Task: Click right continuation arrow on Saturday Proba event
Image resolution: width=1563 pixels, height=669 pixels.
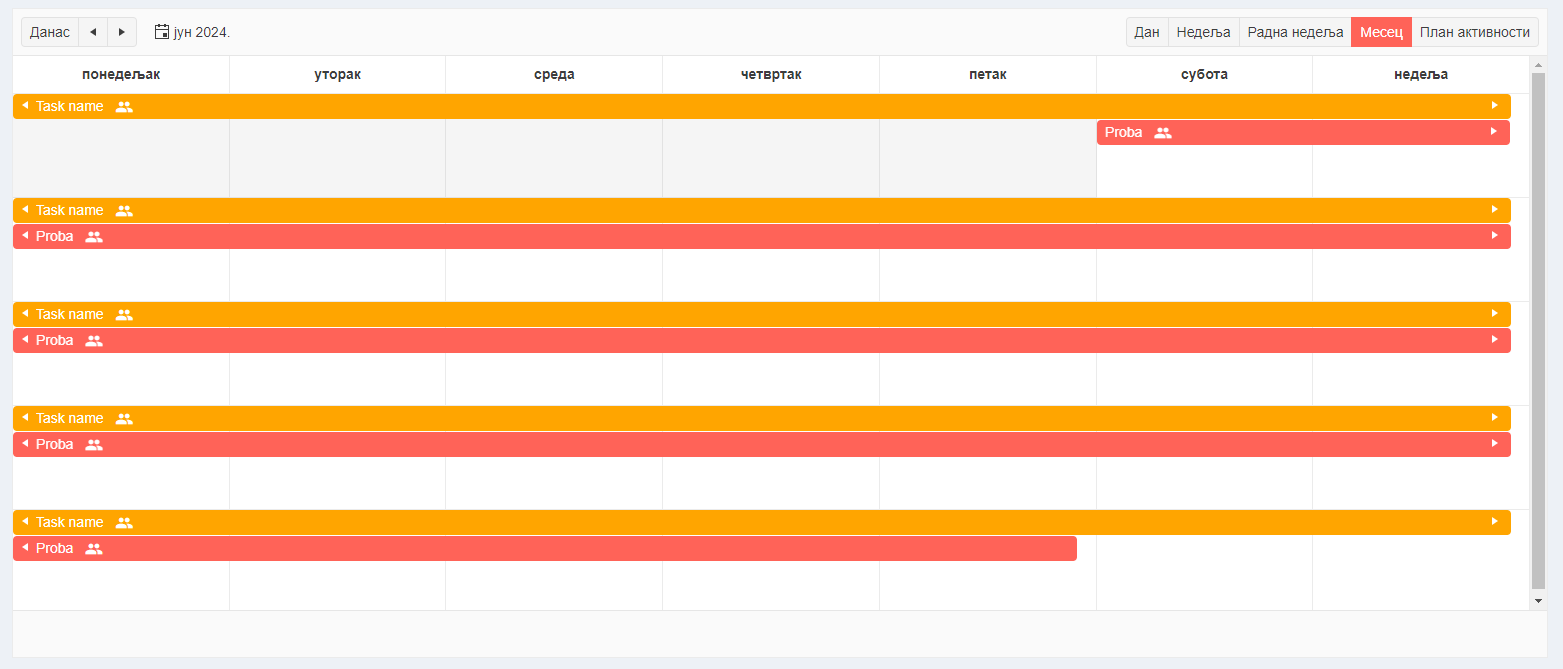Action: click(1494, 131)
